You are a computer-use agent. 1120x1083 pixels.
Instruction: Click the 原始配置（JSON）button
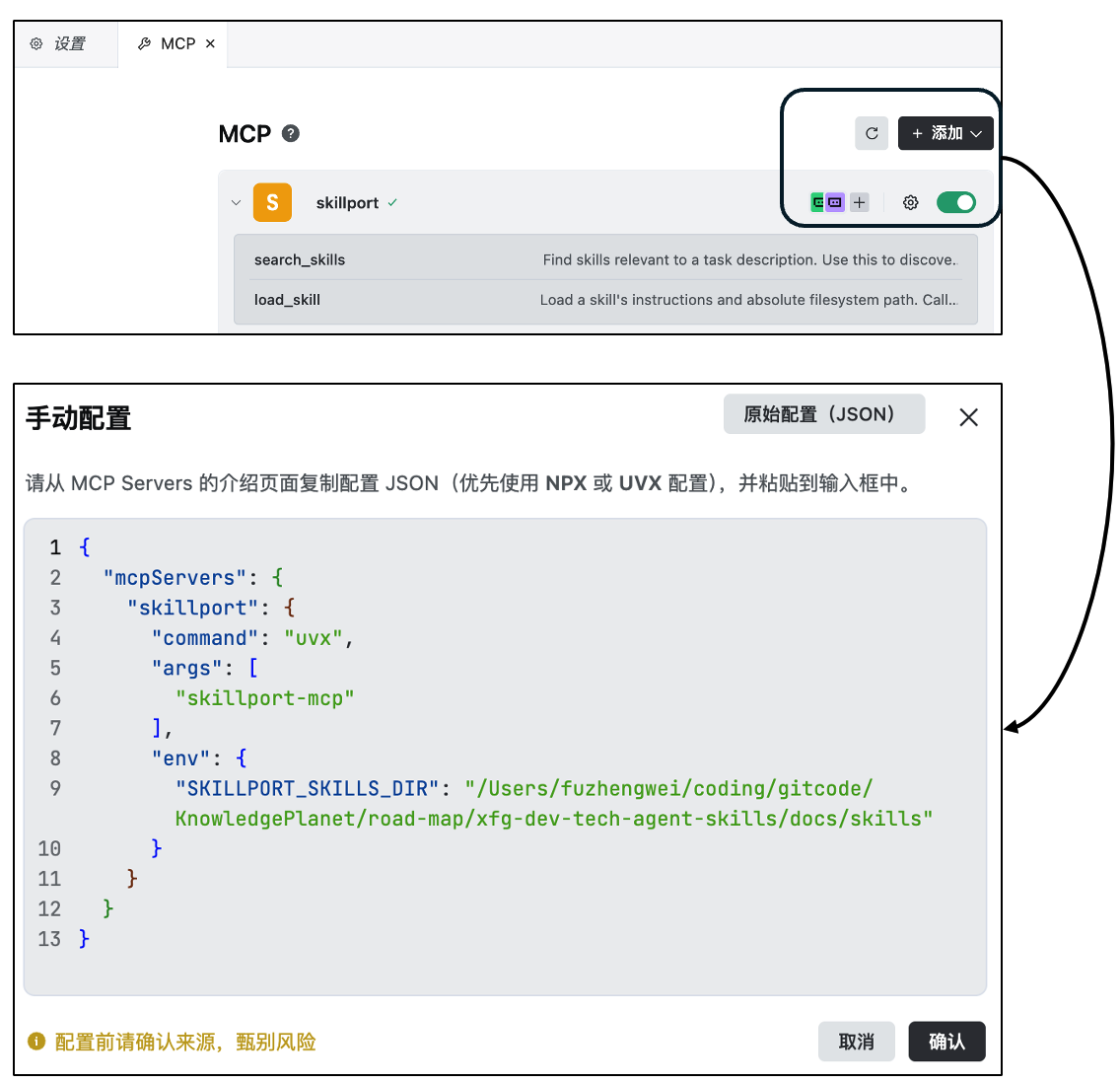tap(823, 414)
